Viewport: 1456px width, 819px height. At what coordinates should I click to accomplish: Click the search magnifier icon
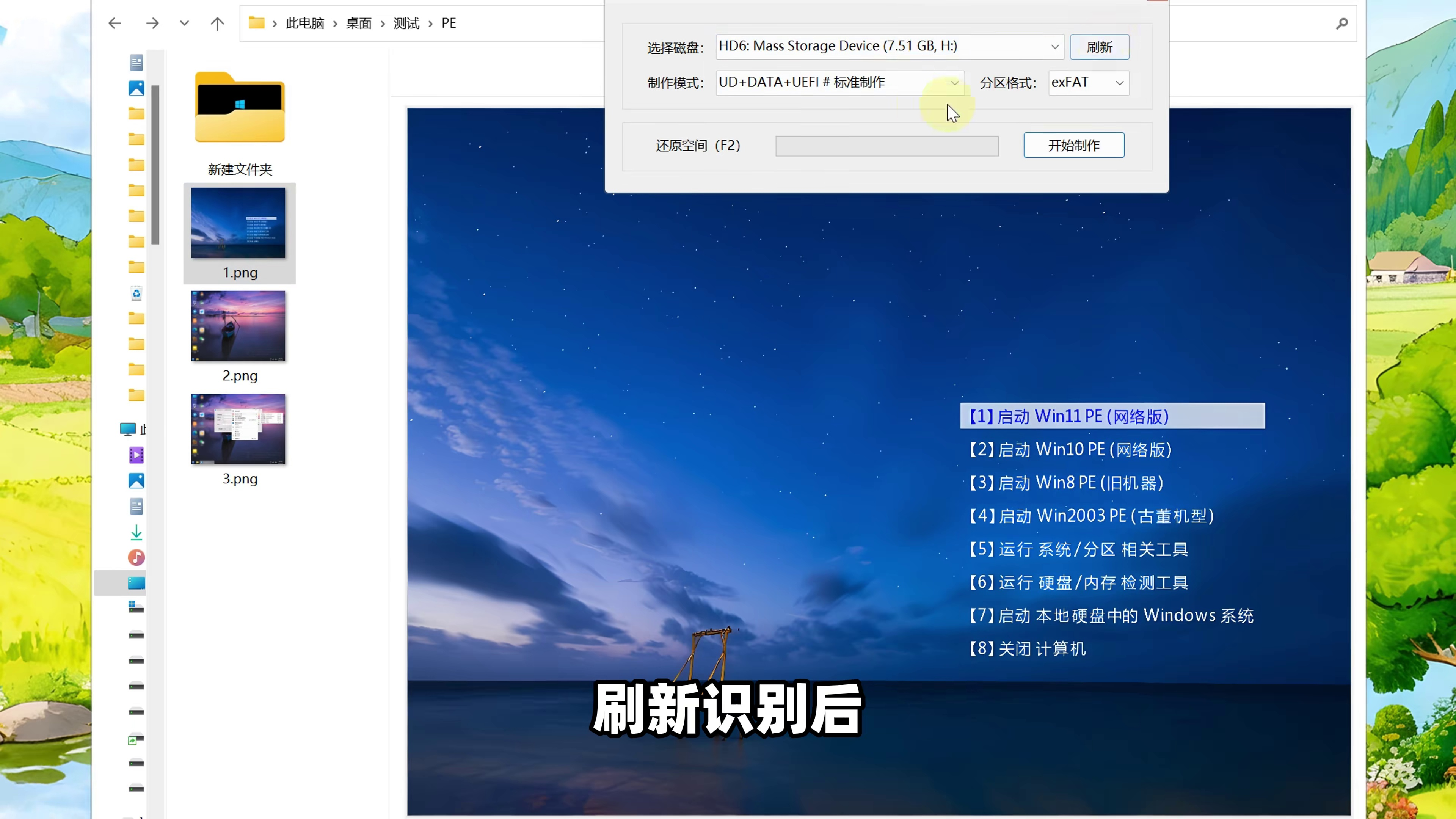pos(1342,23)
